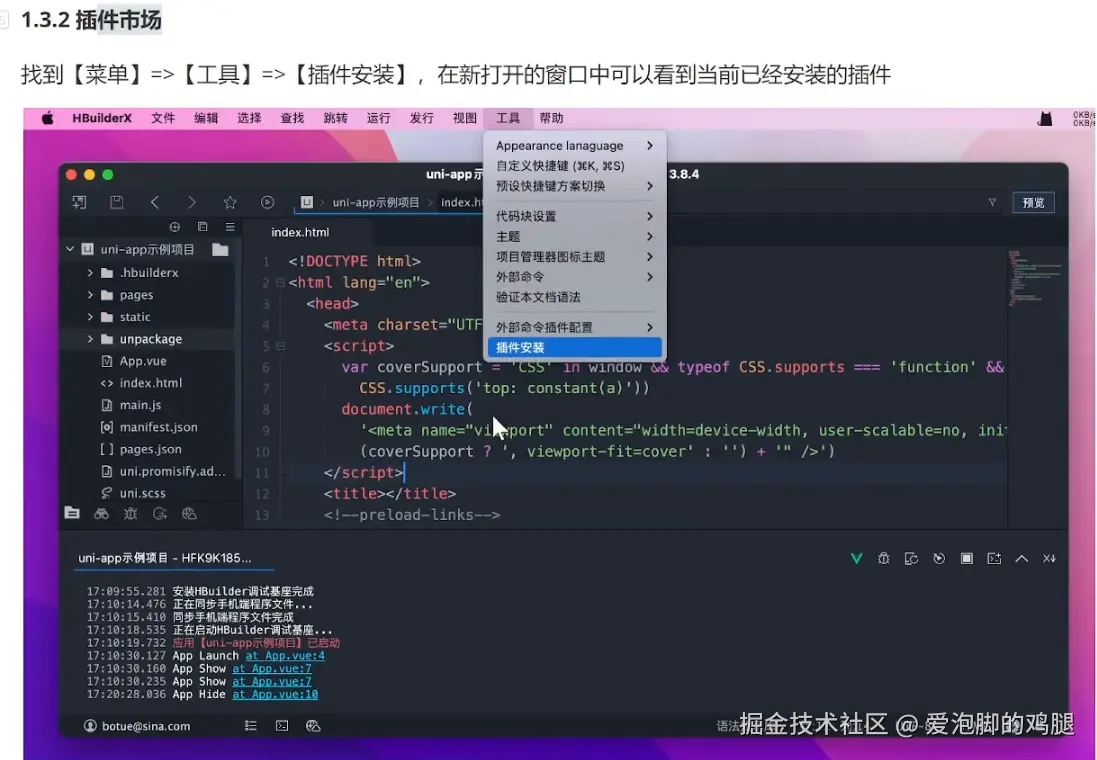Screen dimensions: 1097x760
Task: Open index.html in the file tree
Action: [141, 383]
